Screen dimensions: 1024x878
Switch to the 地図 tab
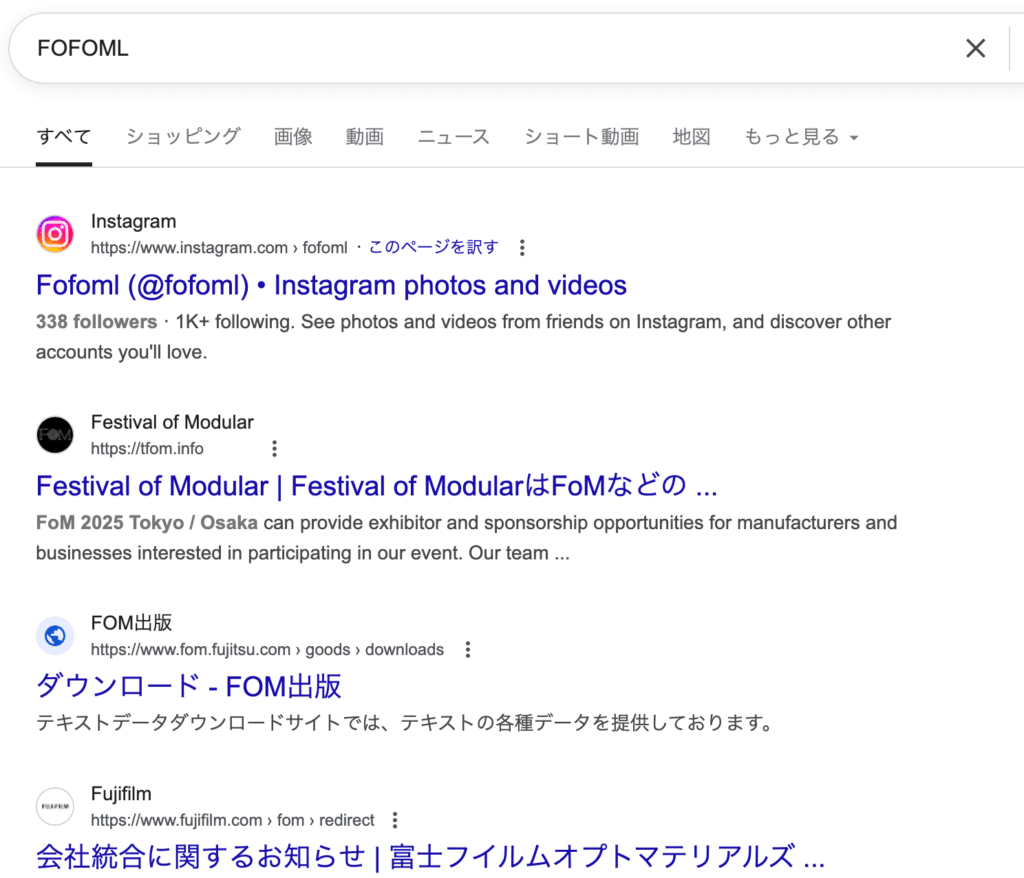coord(692,137)
